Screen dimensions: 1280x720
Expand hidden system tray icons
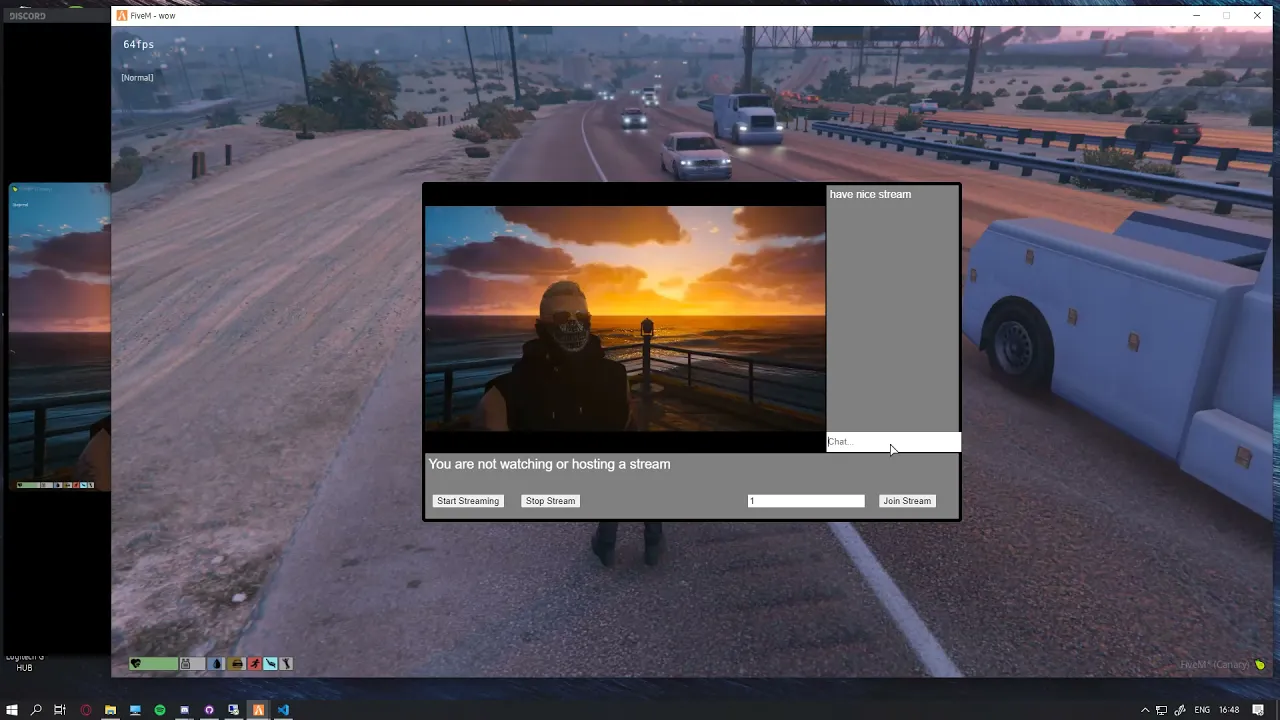(x=1145, y=710)
